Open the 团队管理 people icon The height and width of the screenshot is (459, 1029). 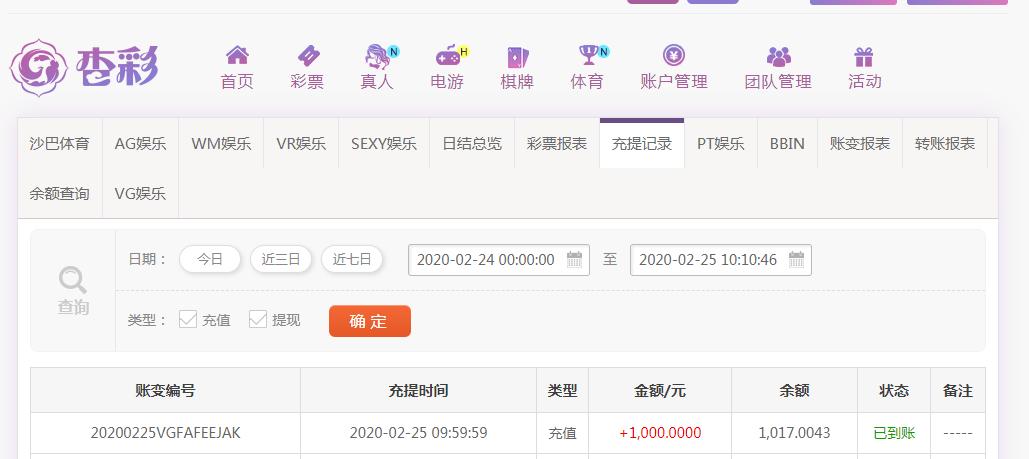coord(778,56)
